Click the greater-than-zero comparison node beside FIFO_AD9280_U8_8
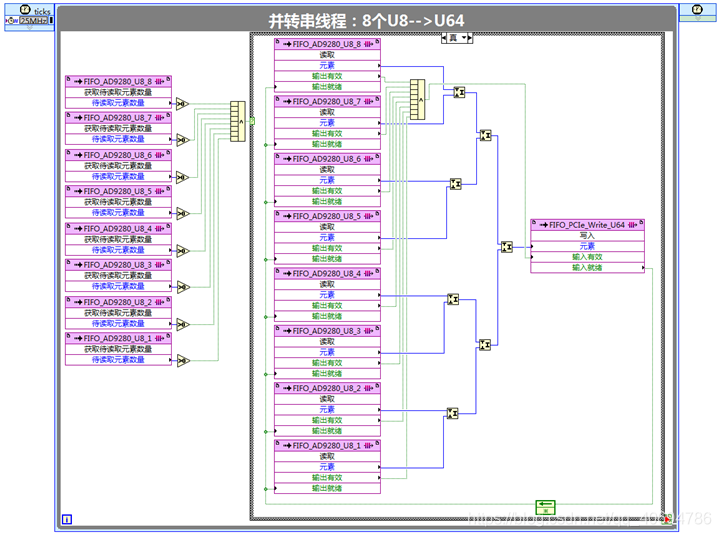Viewport: 721px width, 537px height. point(183,104)
